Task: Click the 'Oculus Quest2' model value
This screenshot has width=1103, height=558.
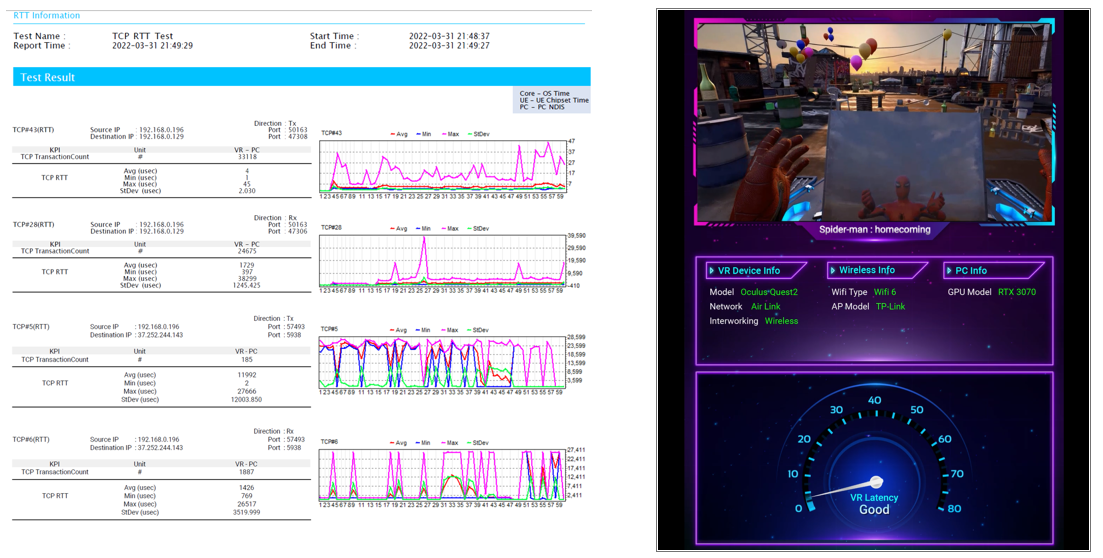Action: [769, 292]
